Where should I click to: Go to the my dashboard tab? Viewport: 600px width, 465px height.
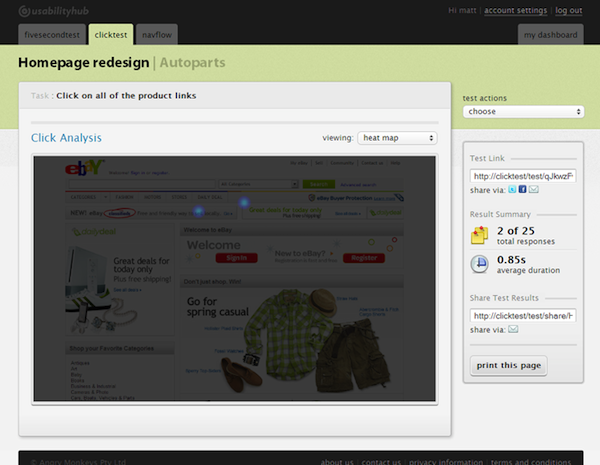click(551, 35)
